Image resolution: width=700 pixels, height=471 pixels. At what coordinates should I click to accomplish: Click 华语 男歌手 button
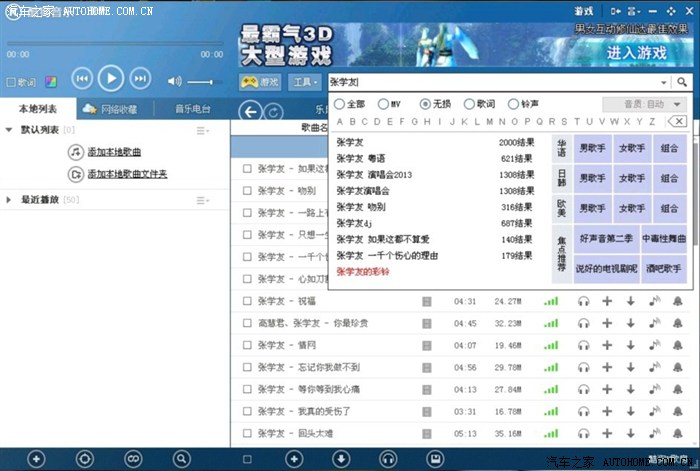[x=592, y=148]
